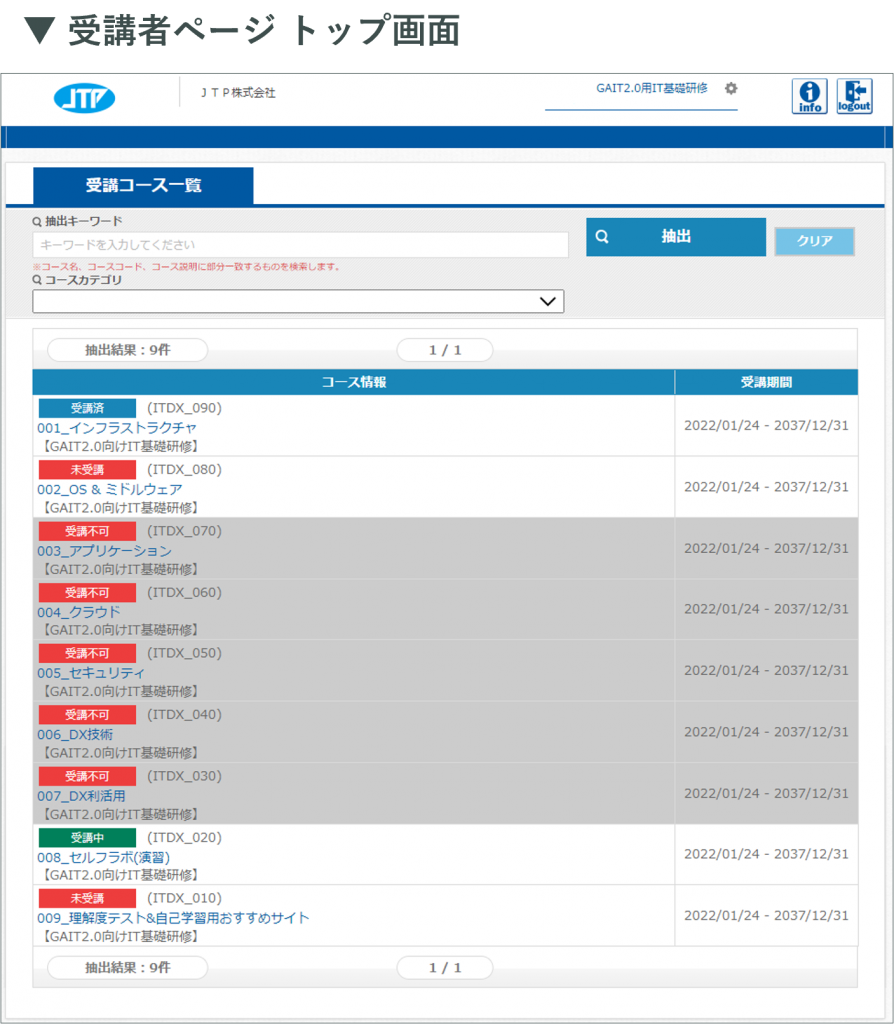The width and height of the screenshot is (894, 1024).
Task: Open course 006_DX技術
Action: pos(75,734)
